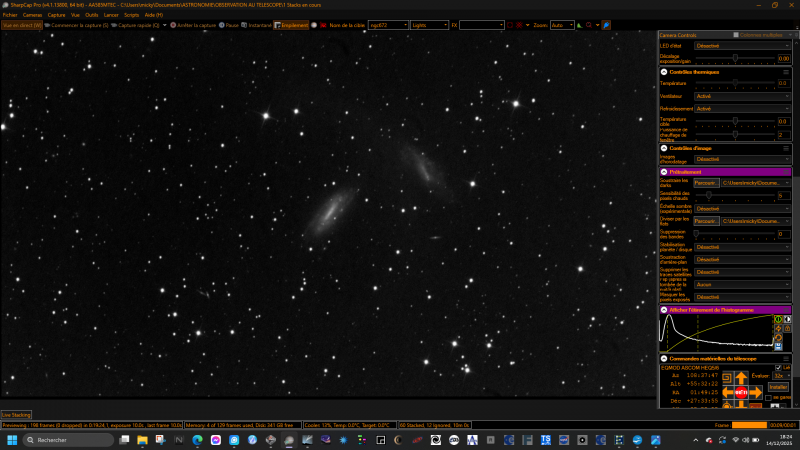The height and width of the screenshot is (450, 800).
Task: Click the round icon right of Empilement
Action: click(314, 25)
